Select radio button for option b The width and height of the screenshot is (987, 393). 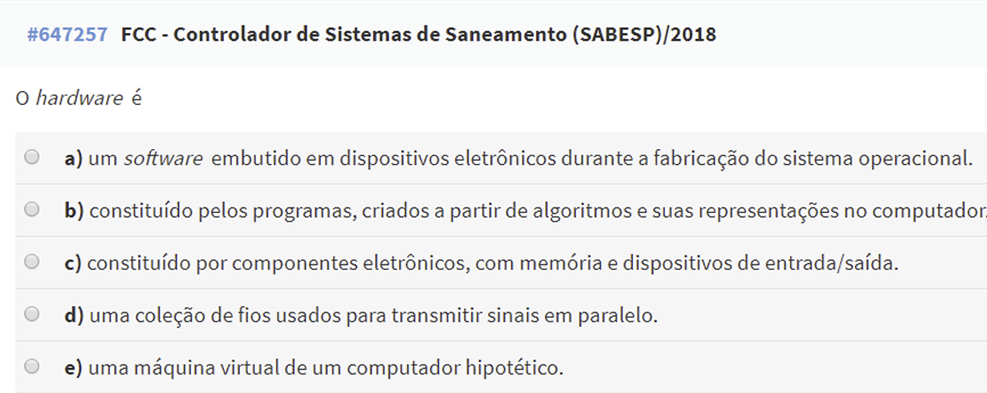(x=31, y=209)
